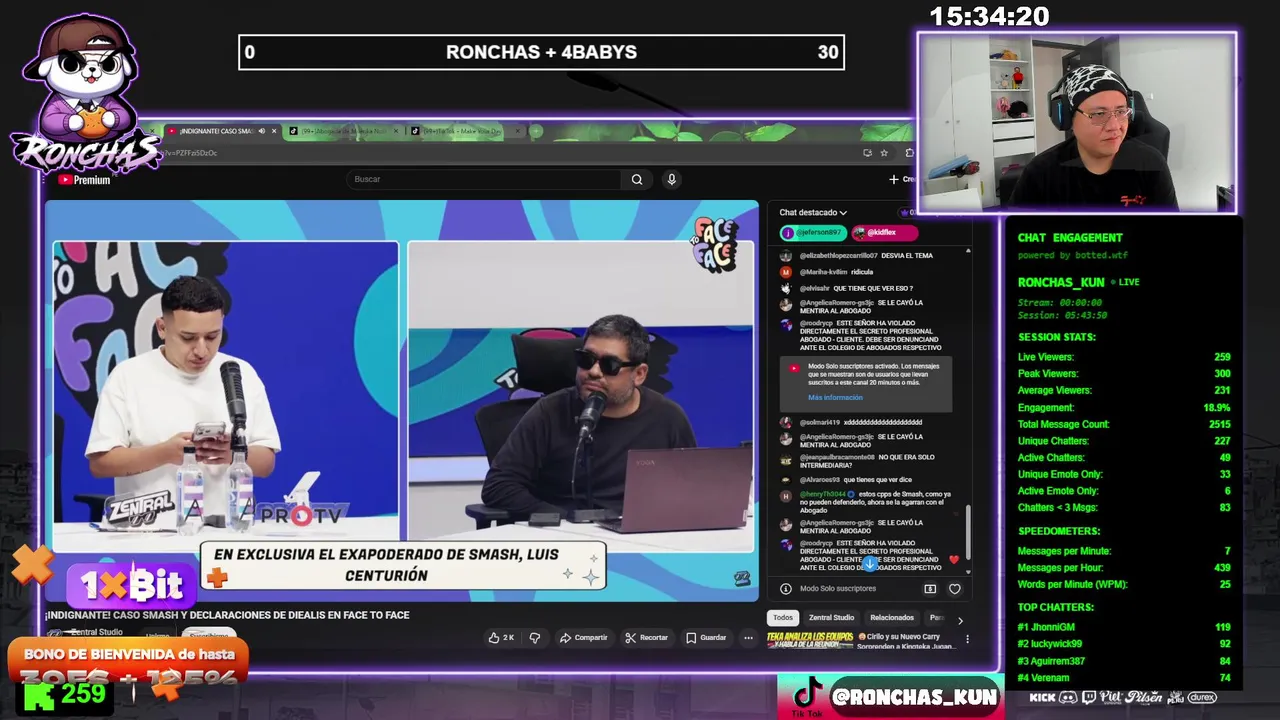Open the YouTube Premium logo home
Viewport: 1280px width, 720px height.
click(x=84, y=180)
